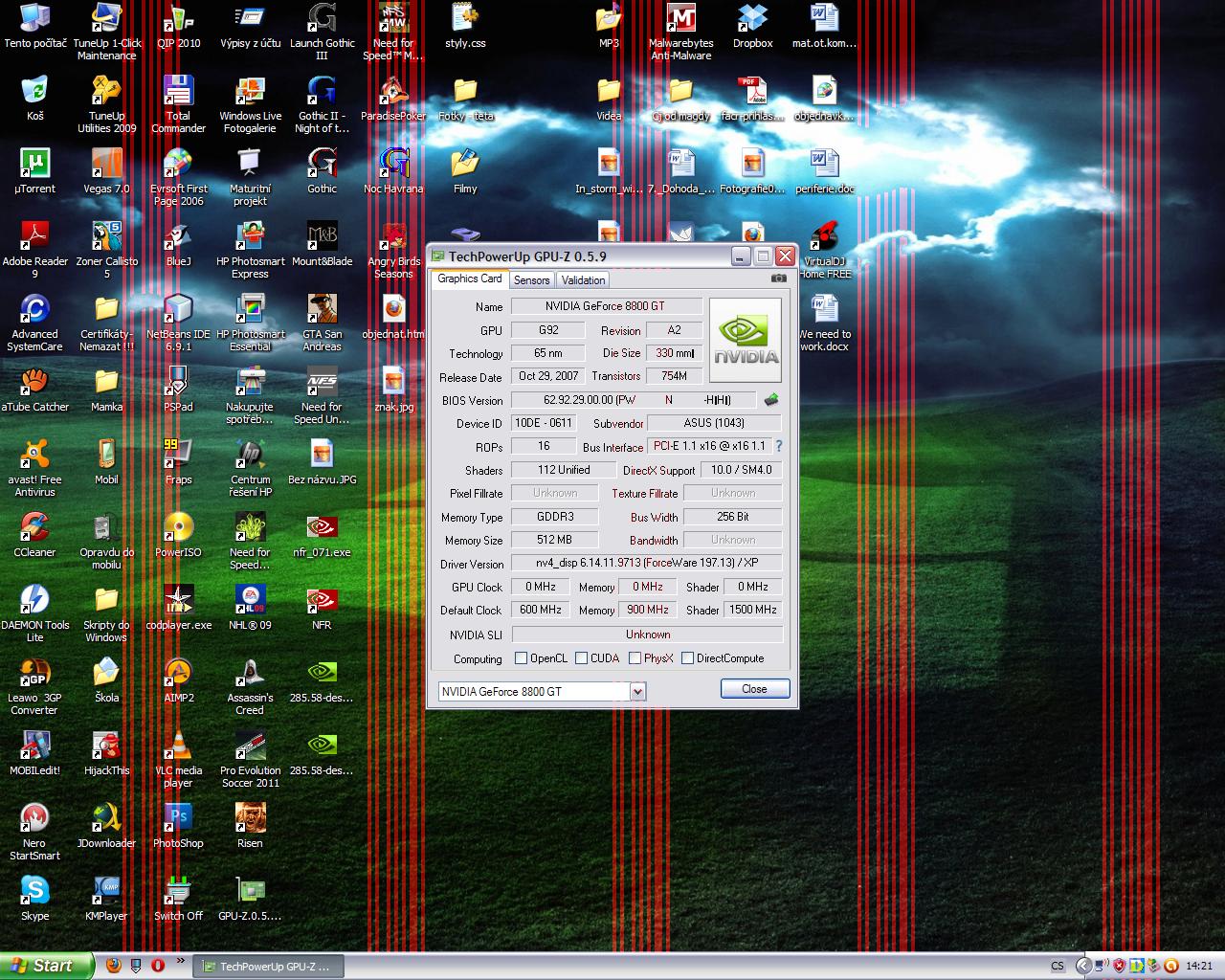Click the Device ID field
Image resolution: width=1225 pixels, height=980 pixels.
[x=544, y=423]
